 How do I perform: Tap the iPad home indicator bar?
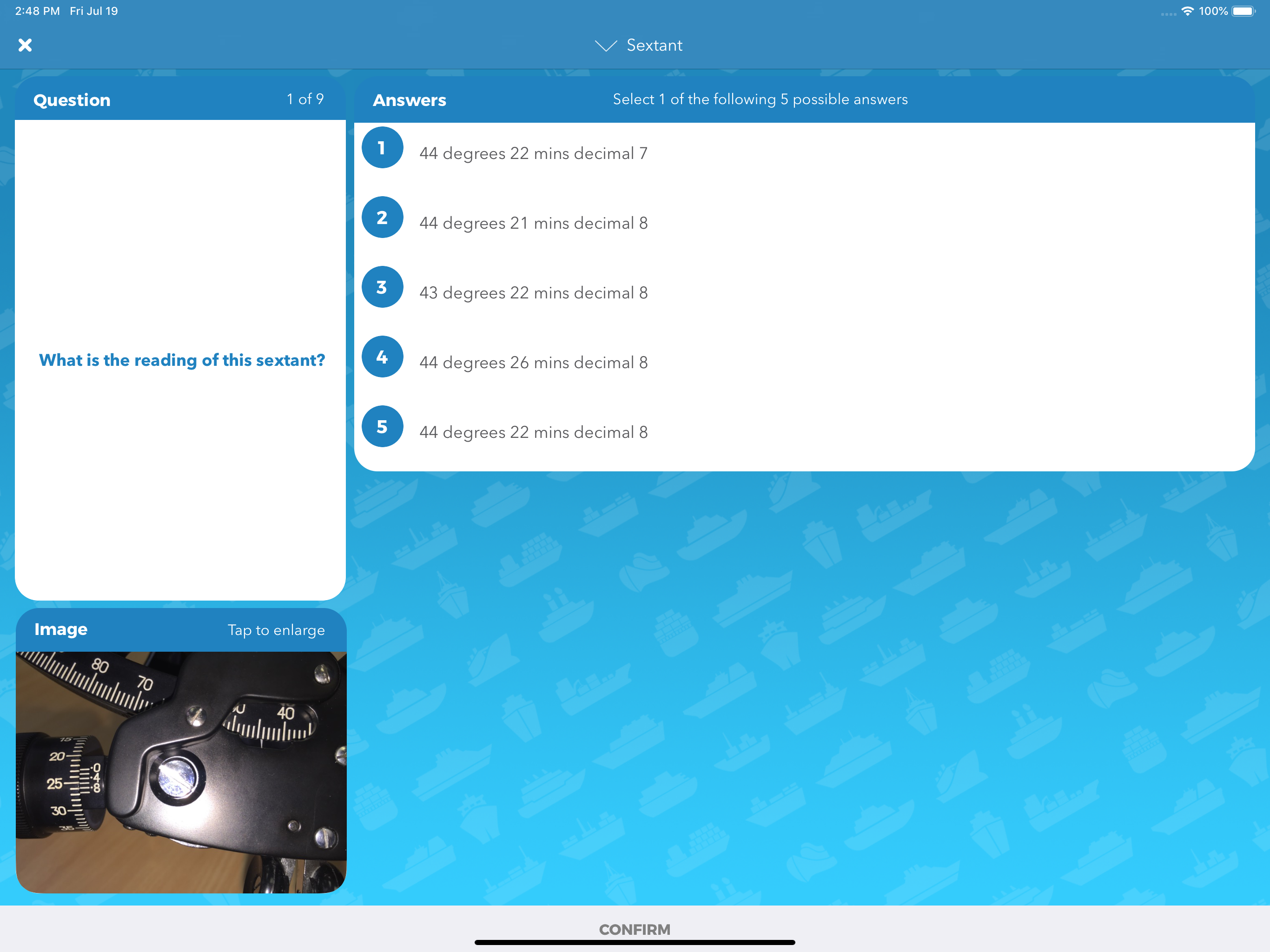[x=635, y=942]
